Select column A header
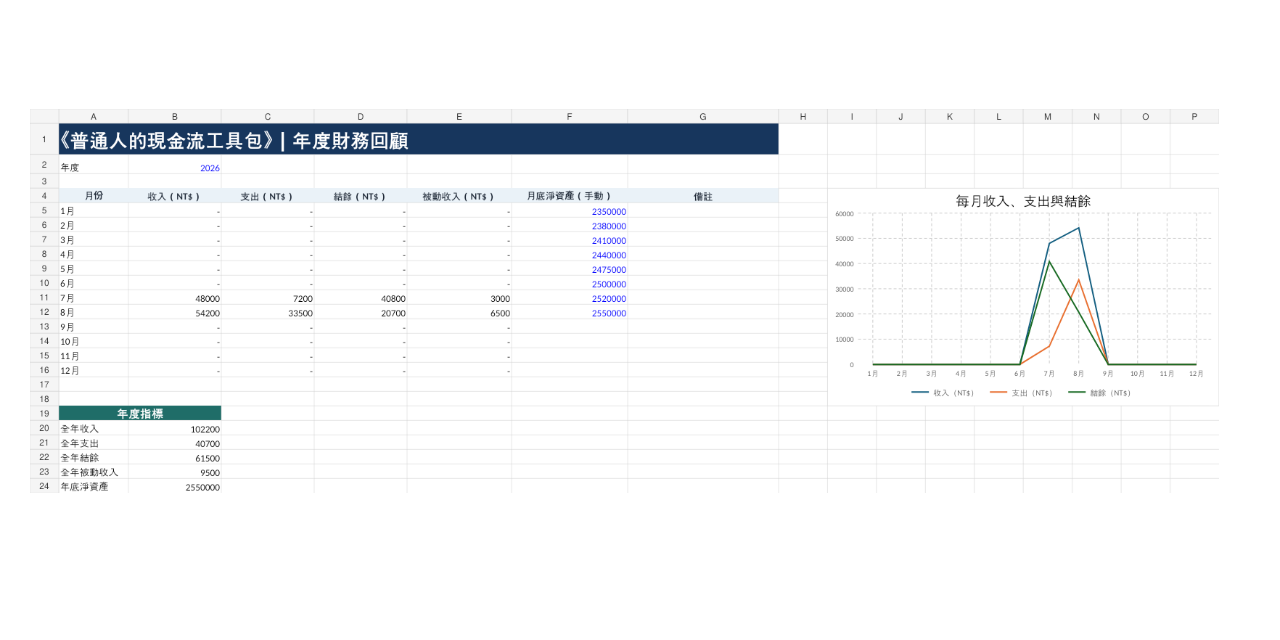The image size is (1280, 640). (94, 117)
